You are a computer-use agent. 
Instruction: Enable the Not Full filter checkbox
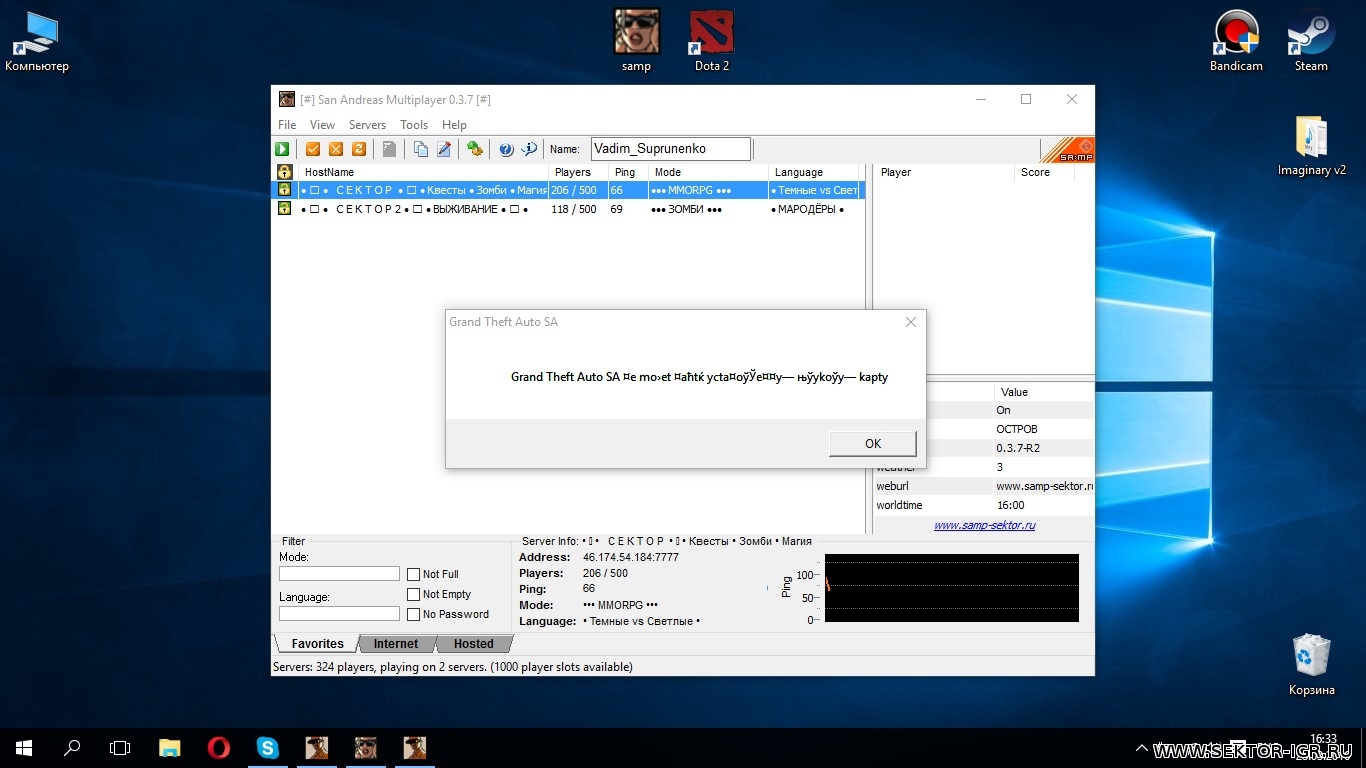click(x=414, y=575)
